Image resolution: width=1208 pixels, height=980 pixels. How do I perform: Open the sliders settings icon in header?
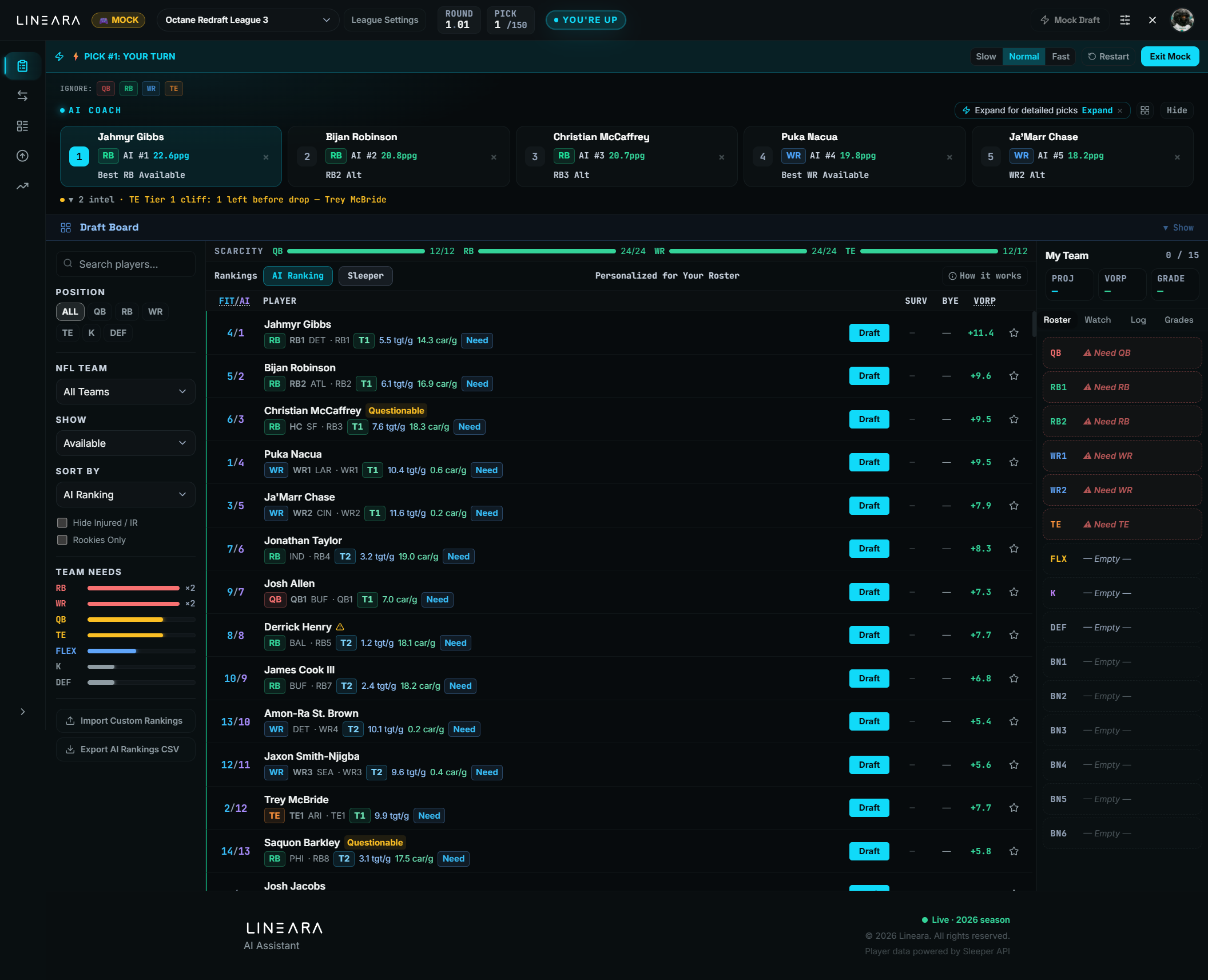point(1125,20)
